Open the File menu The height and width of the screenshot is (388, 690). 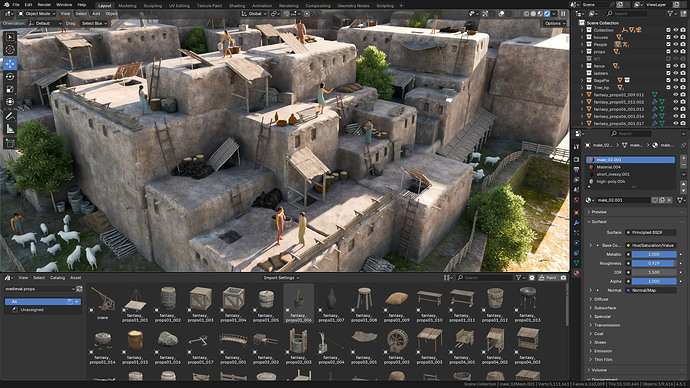click(16, 5)
